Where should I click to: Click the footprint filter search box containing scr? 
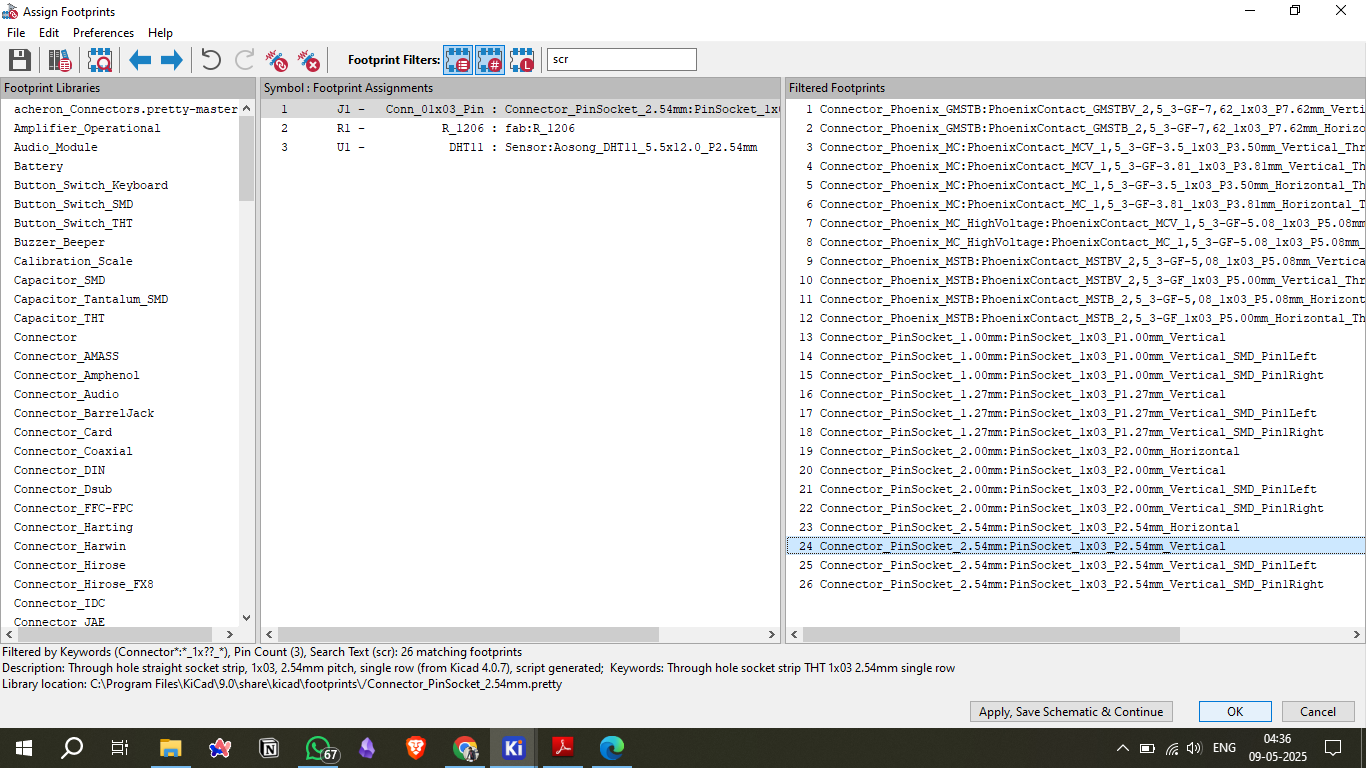pyautogui.click(x=622, y=60)
